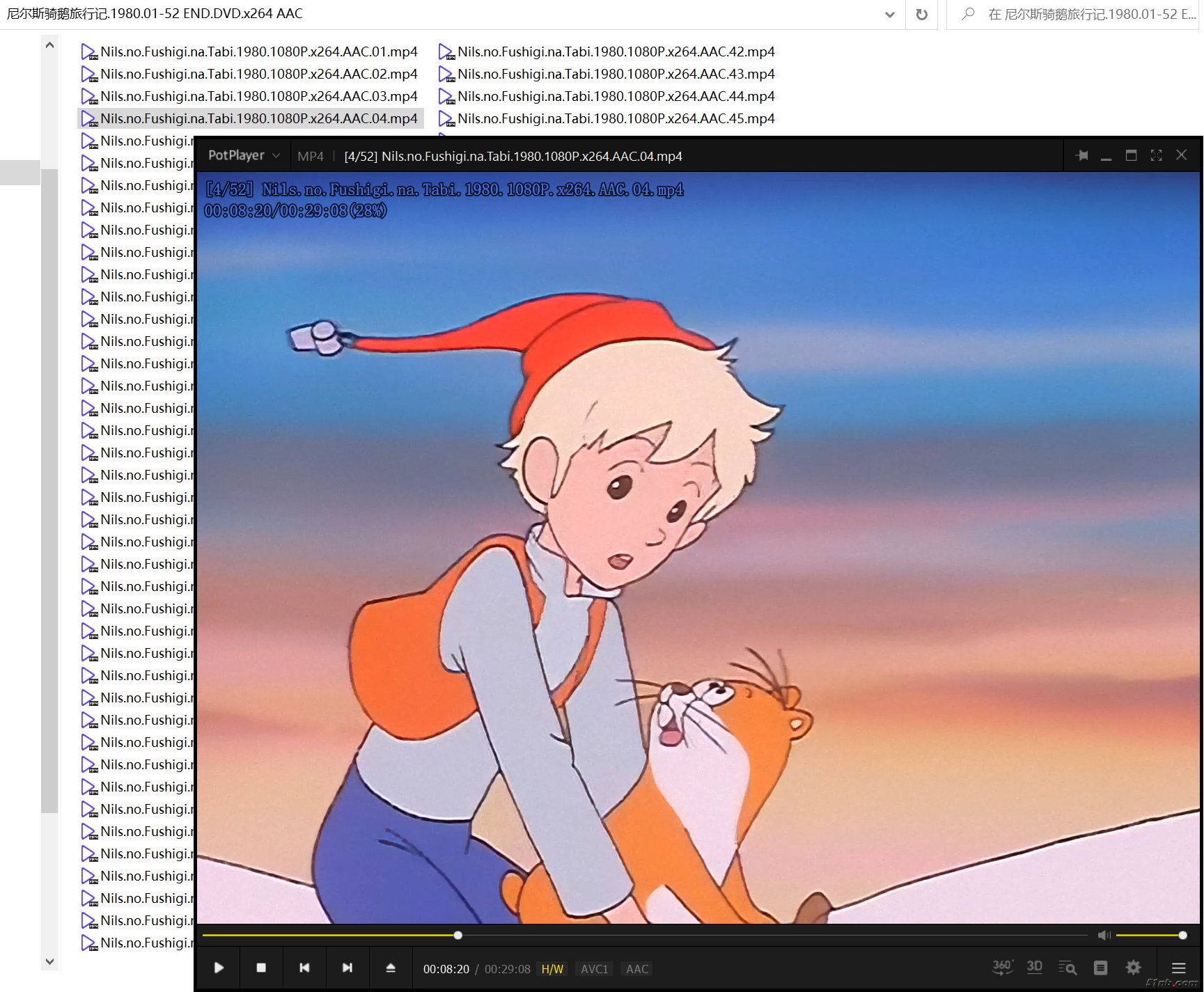Click the MP4 format label in title bar
Screen dimensions: 1204x992
pyautogui.click(x=311, y=156)
